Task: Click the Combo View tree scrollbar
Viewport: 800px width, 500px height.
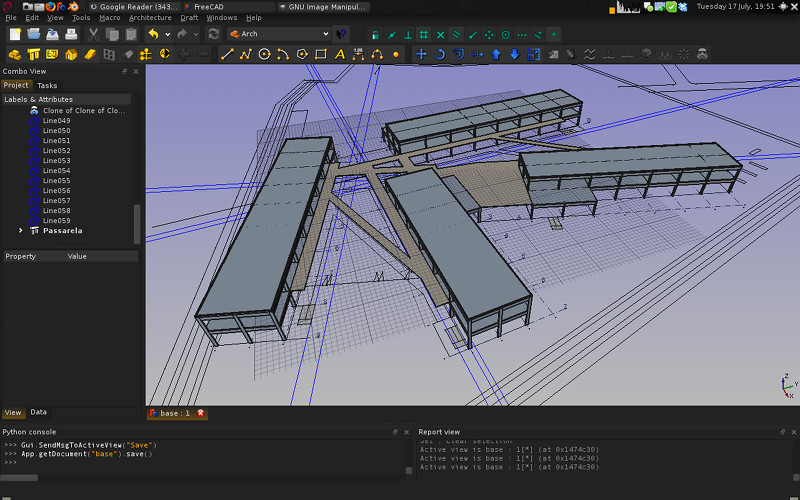Action: pyautogui.click(x=137, y=224)
